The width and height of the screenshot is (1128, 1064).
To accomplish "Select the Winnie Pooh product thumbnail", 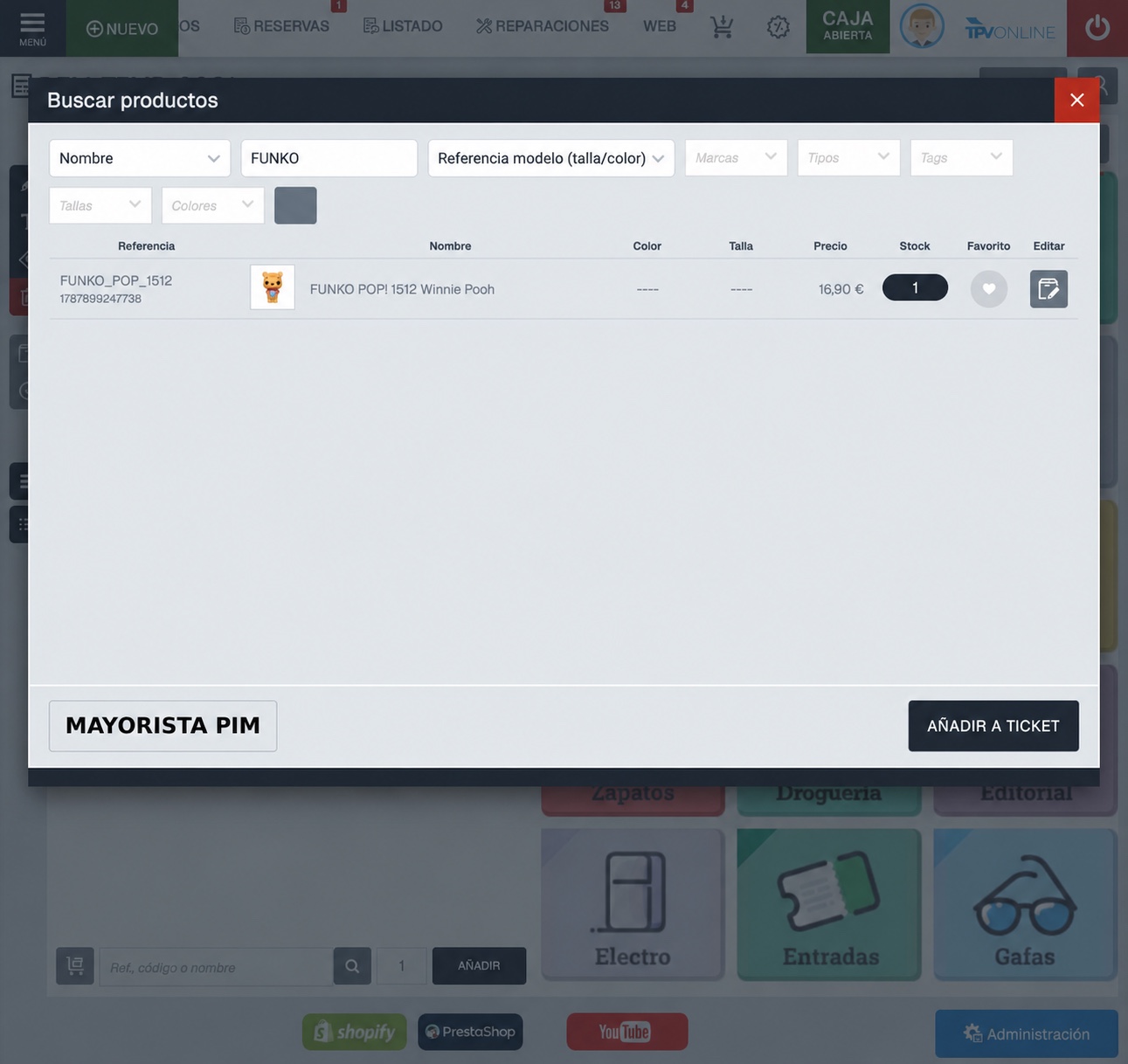I will tap(273, 287).
